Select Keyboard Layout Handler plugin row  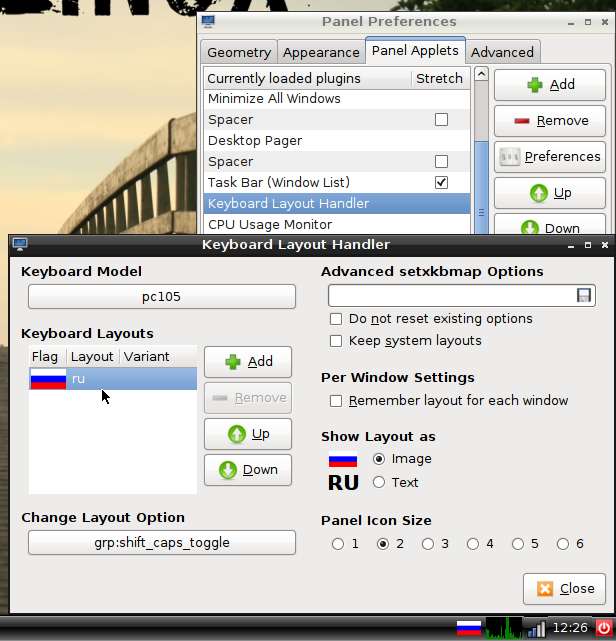337,204
